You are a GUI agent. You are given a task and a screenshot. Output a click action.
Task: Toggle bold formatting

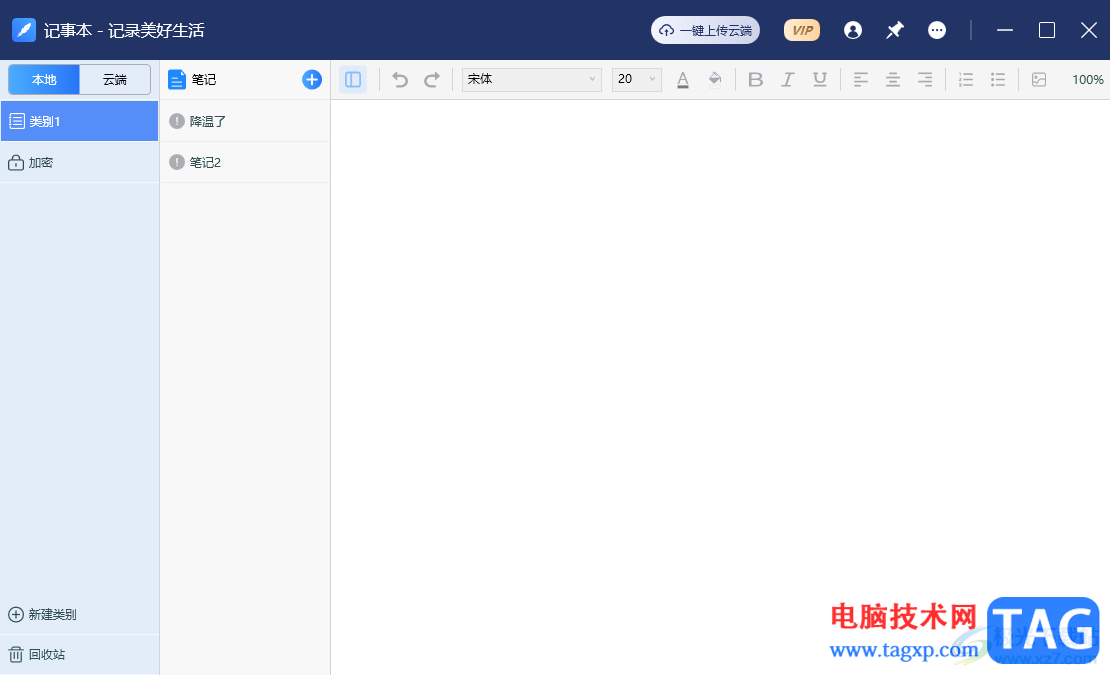[755, 79]
